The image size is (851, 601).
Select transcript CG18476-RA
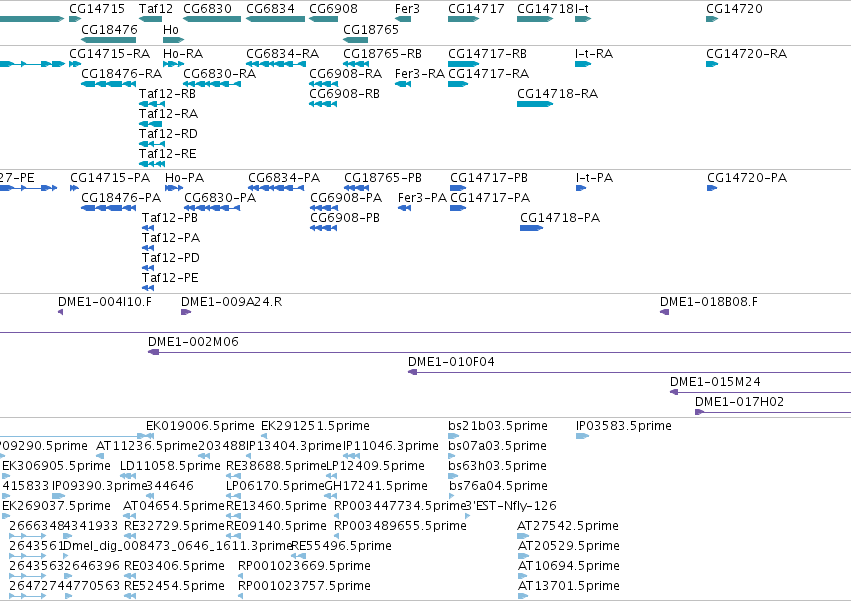coord(122,74)
